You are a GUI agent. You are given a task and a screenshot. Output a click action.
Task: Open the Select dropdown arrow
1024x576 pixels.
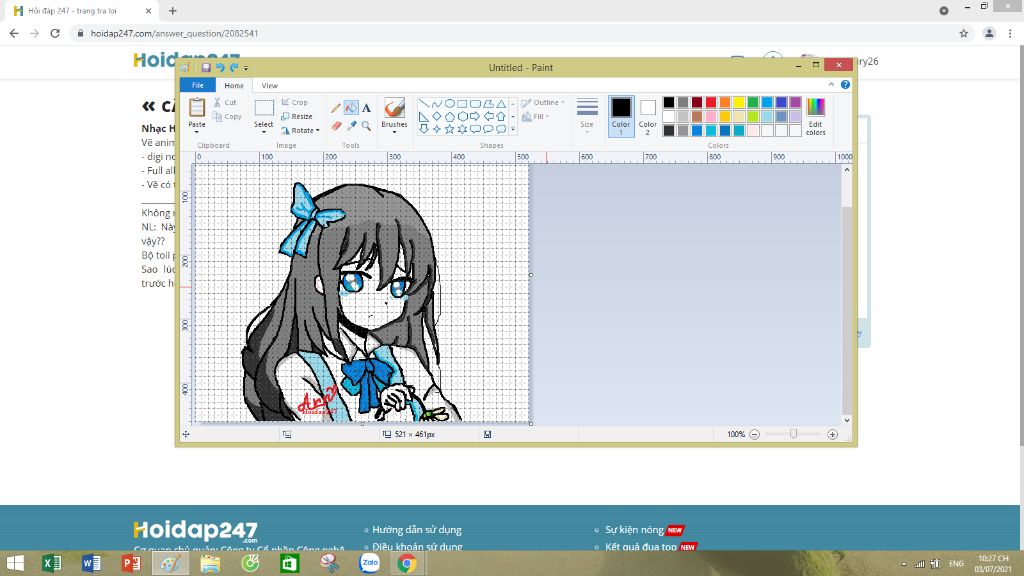click(x=264, y=132)
